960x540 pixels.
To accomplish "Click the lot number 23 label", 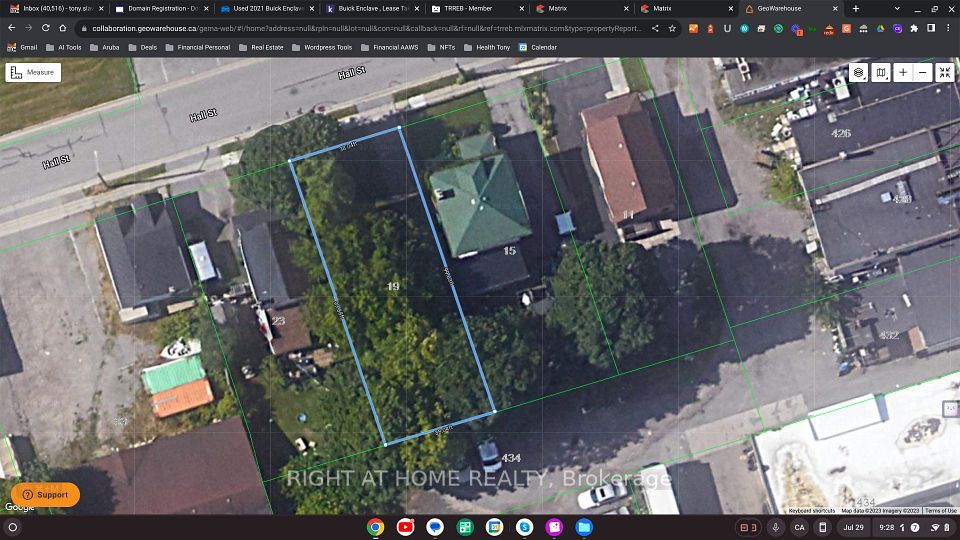I will tap(278, 321).
